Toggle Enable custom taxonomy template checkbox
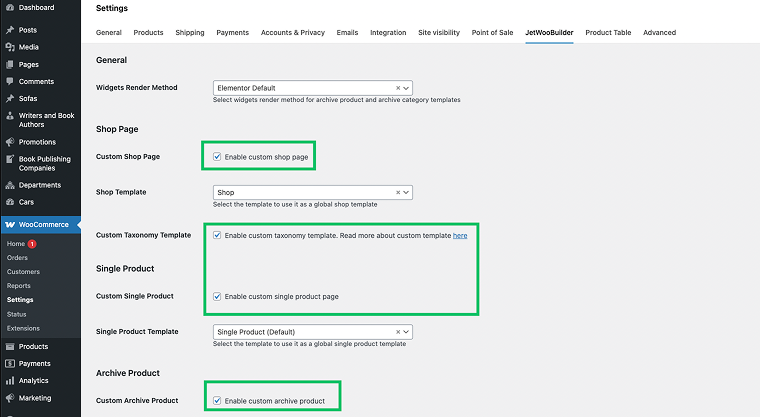Image resolution: width=760 pixels, height=417 pixels. pos(217,235)
